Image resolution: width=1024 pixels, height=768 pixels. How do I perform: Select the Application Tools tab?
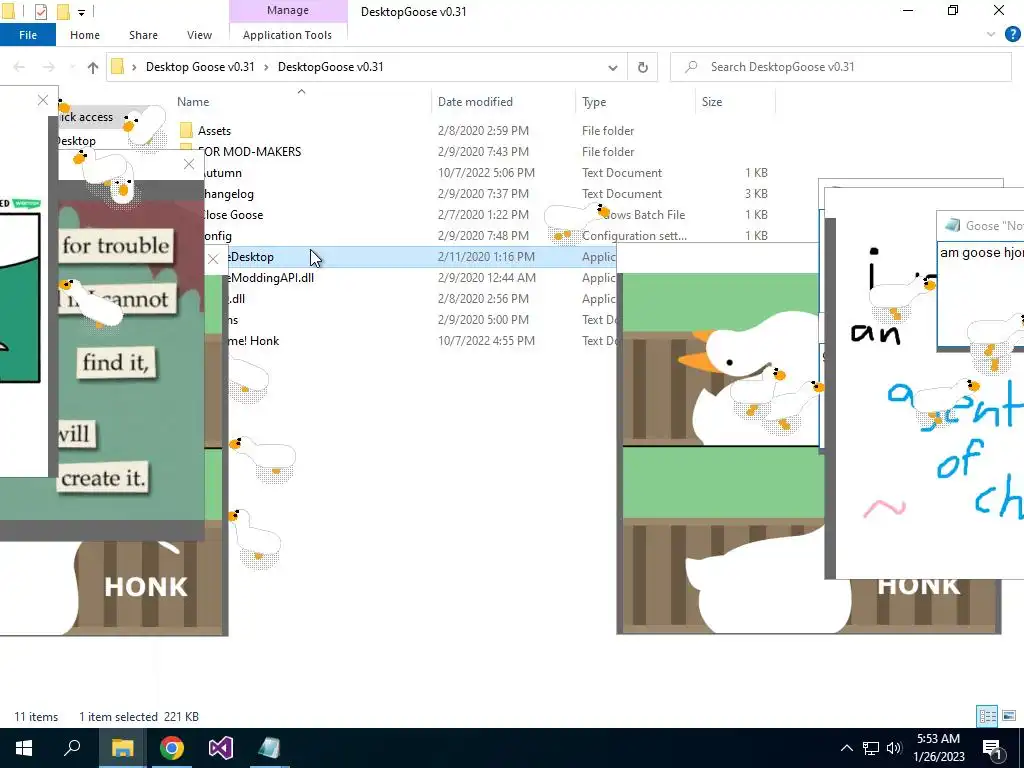(287, 35)
